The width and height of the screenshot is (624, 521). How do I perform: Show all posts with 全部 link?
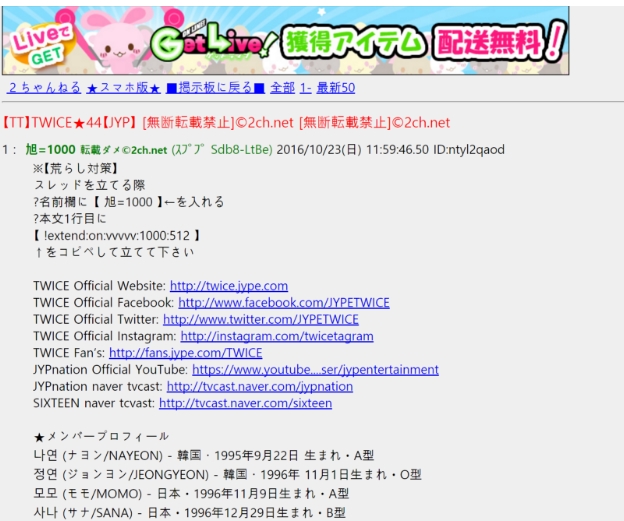282,88
